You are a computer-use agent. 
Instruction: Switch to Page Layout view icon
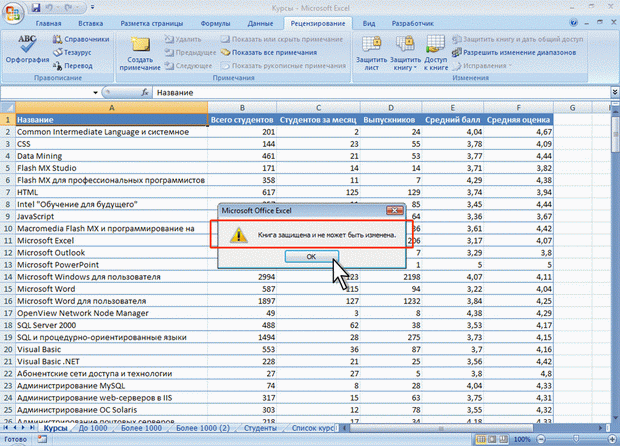coord(492,439)
